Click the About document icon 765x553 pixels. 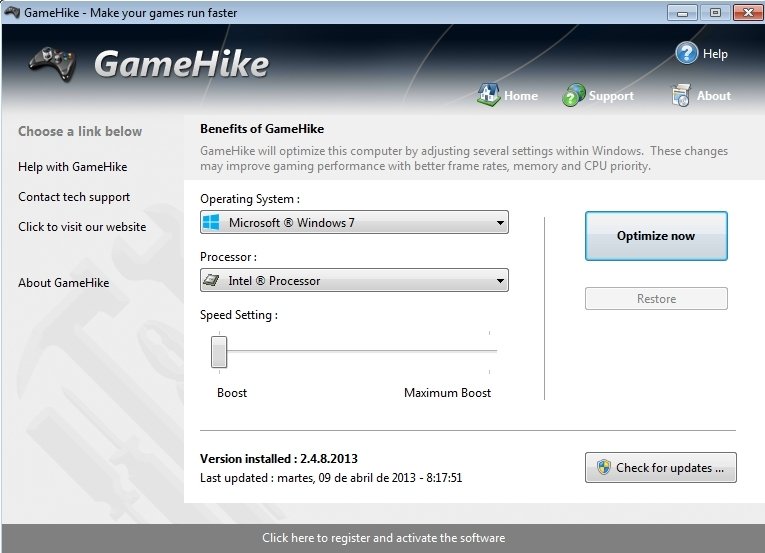[x=681, y=95]
